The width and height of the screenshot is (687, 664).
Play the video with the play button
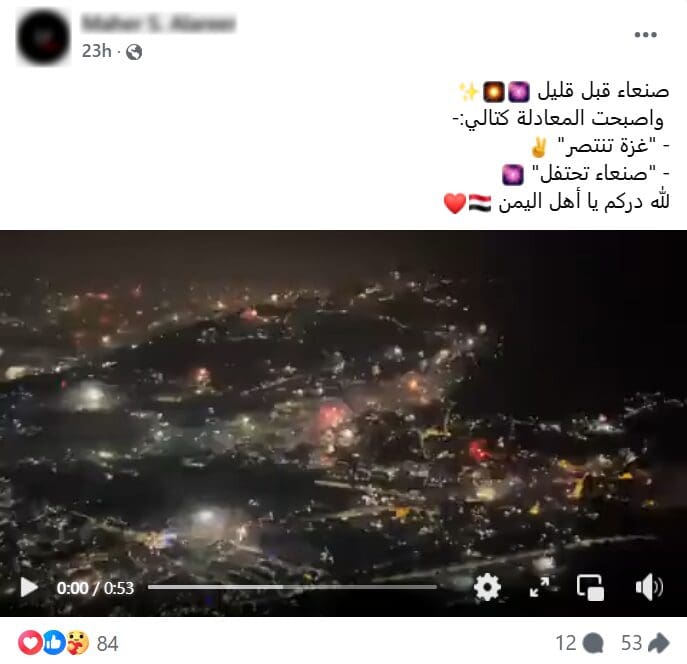(29, 587)
